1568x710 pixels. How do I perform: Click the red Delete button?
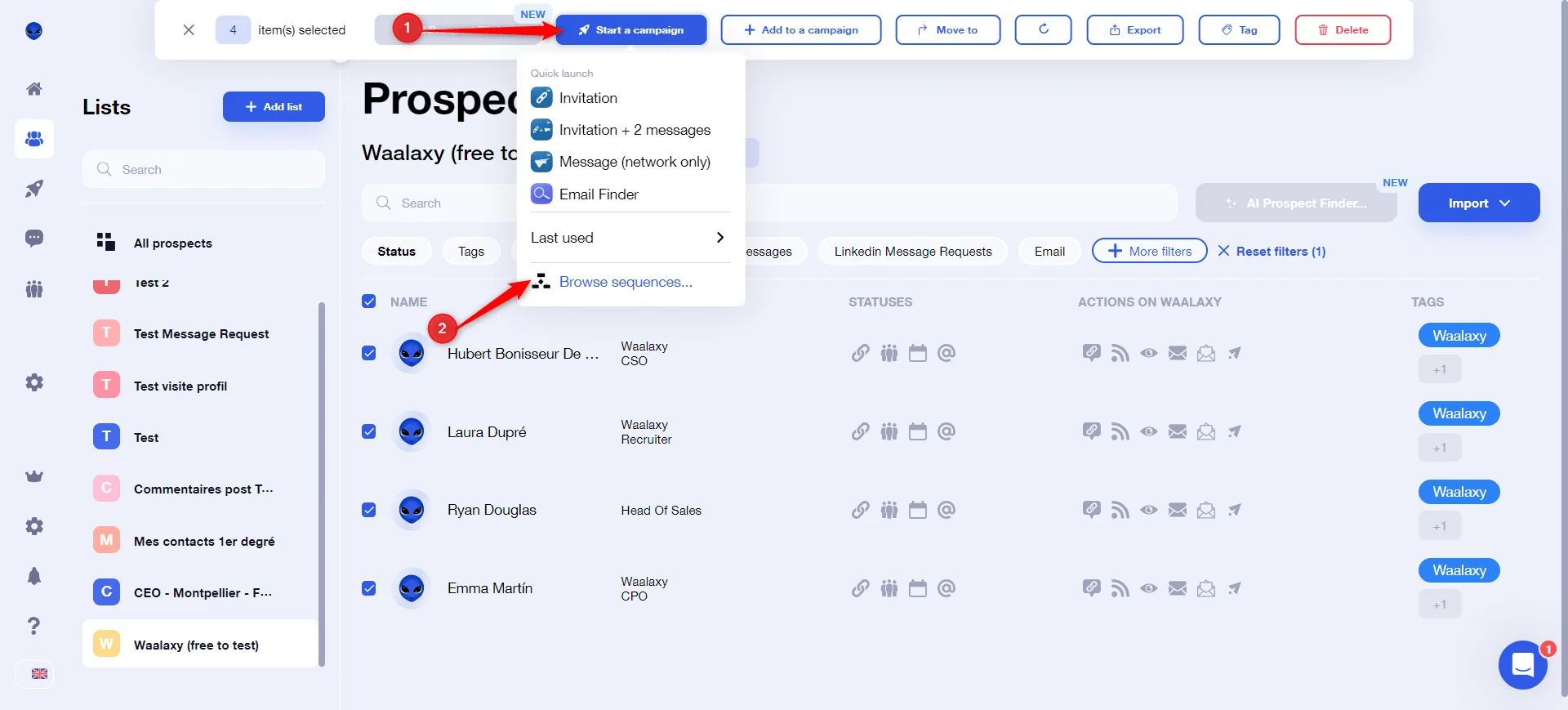pos(1343,29)
